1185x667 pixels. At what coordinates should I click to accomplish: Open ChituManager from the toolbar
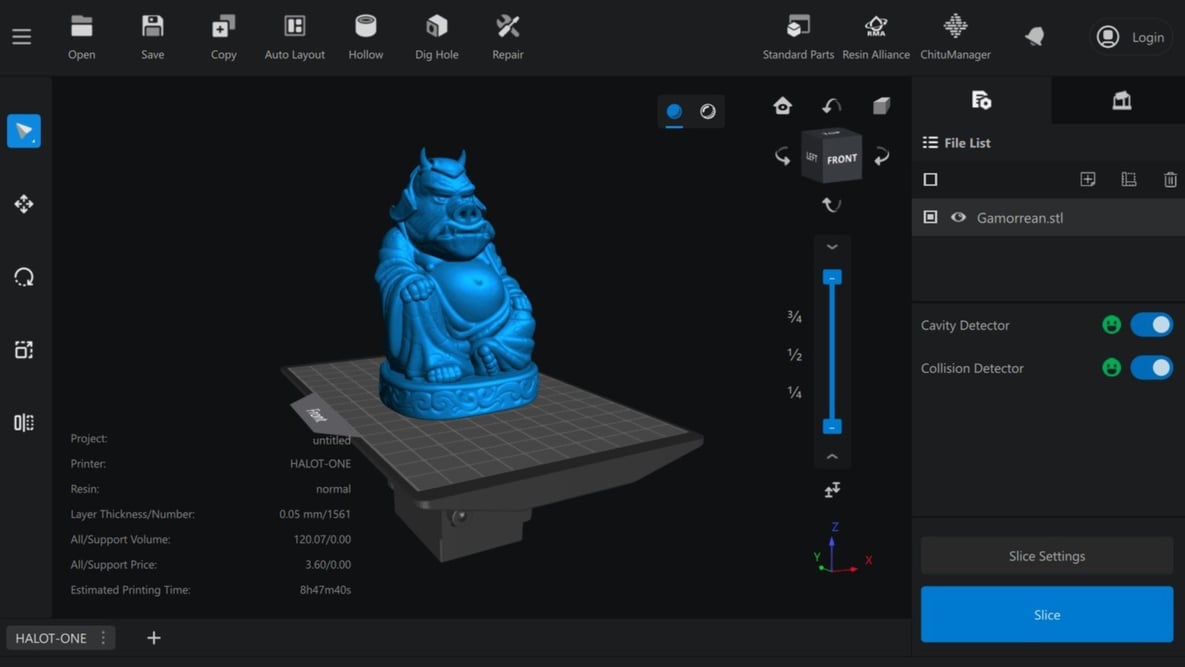point(954,35)
